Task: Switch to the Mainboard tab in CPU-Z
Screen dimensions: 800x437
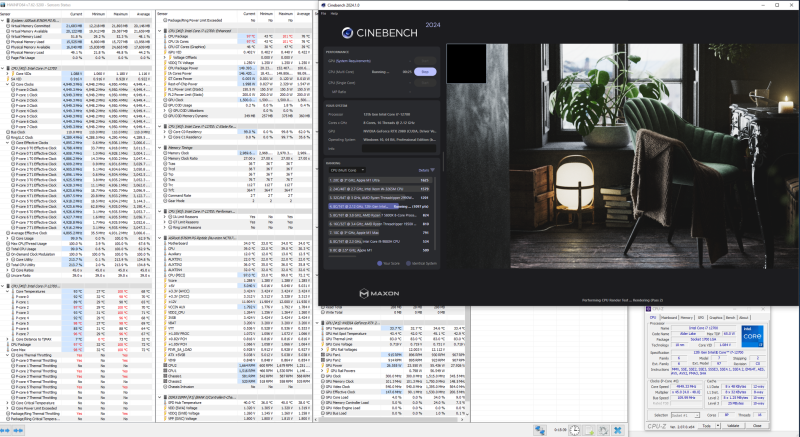Action: (669, 318)
